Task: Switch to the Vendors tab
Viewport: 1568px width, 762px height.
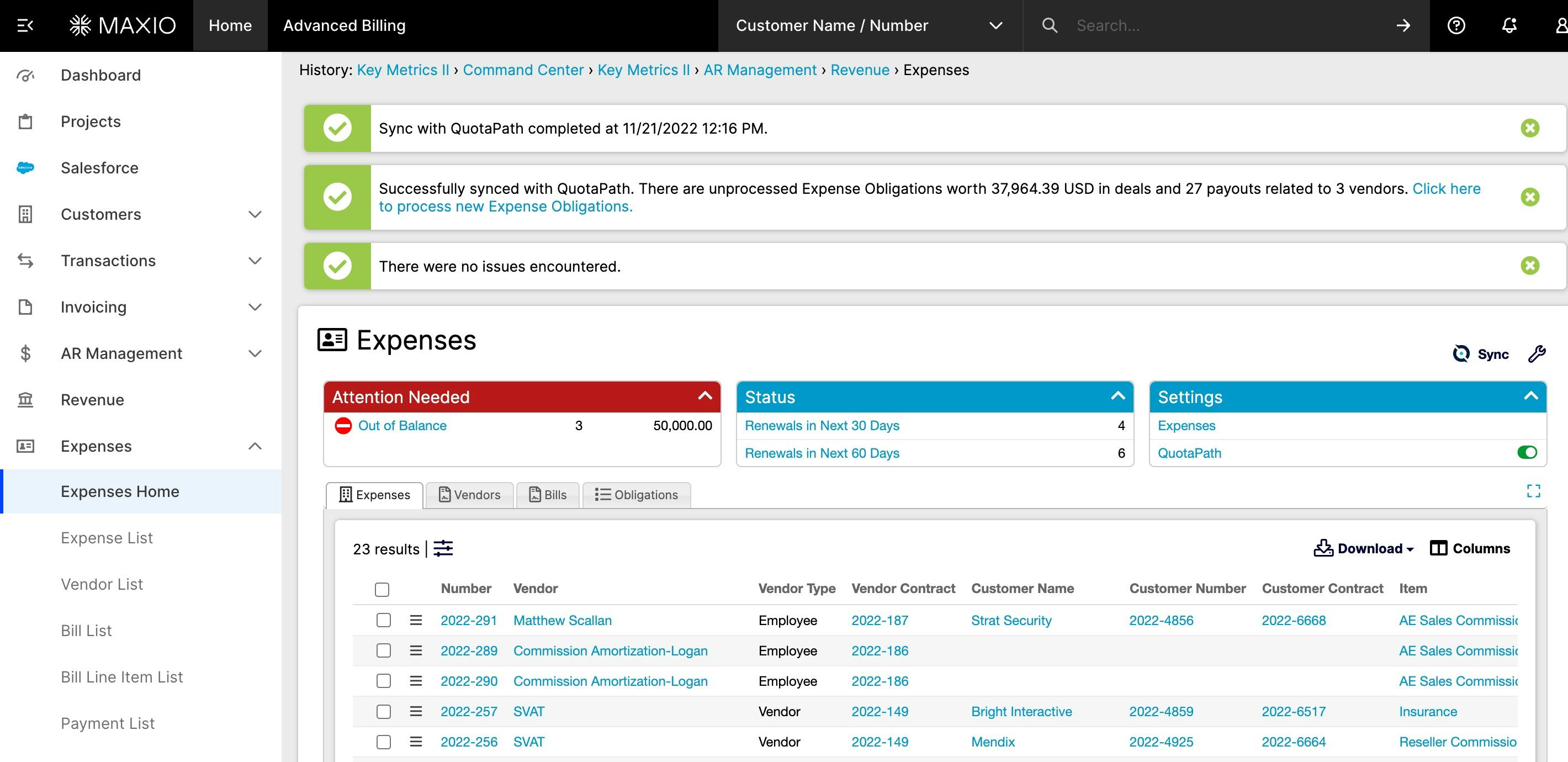Action: (469, 495)
